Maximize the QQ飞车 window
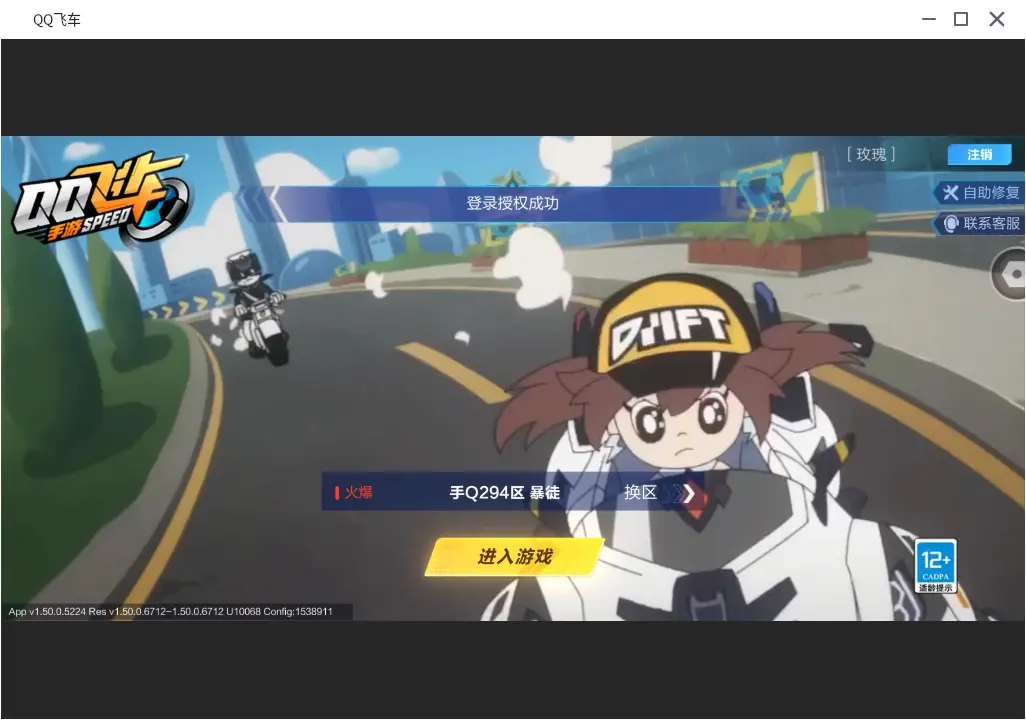 [x=961, y=19]
